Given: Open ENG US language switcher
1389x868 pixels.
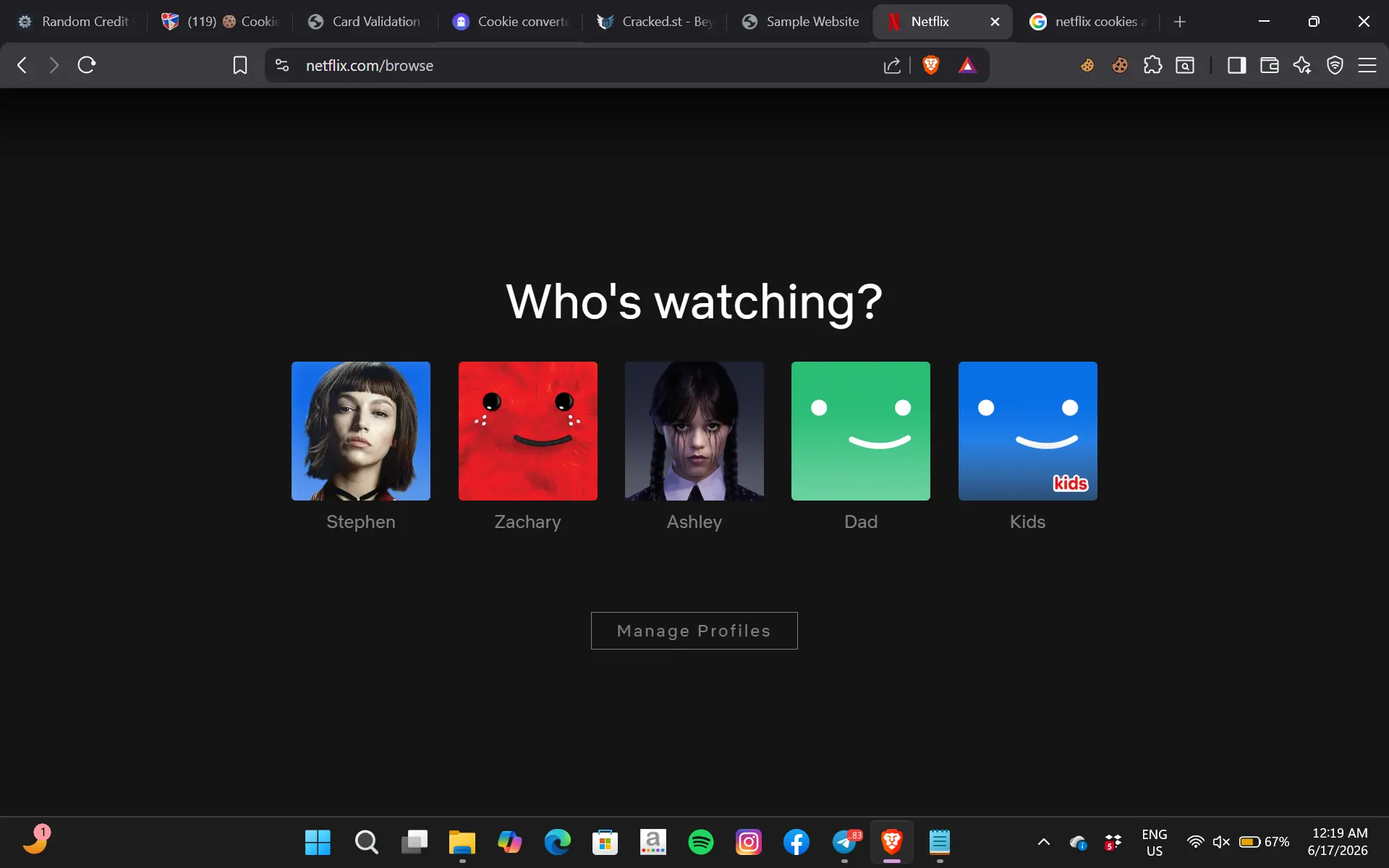Looking at the screenshot, I should tap(1155, 843).
